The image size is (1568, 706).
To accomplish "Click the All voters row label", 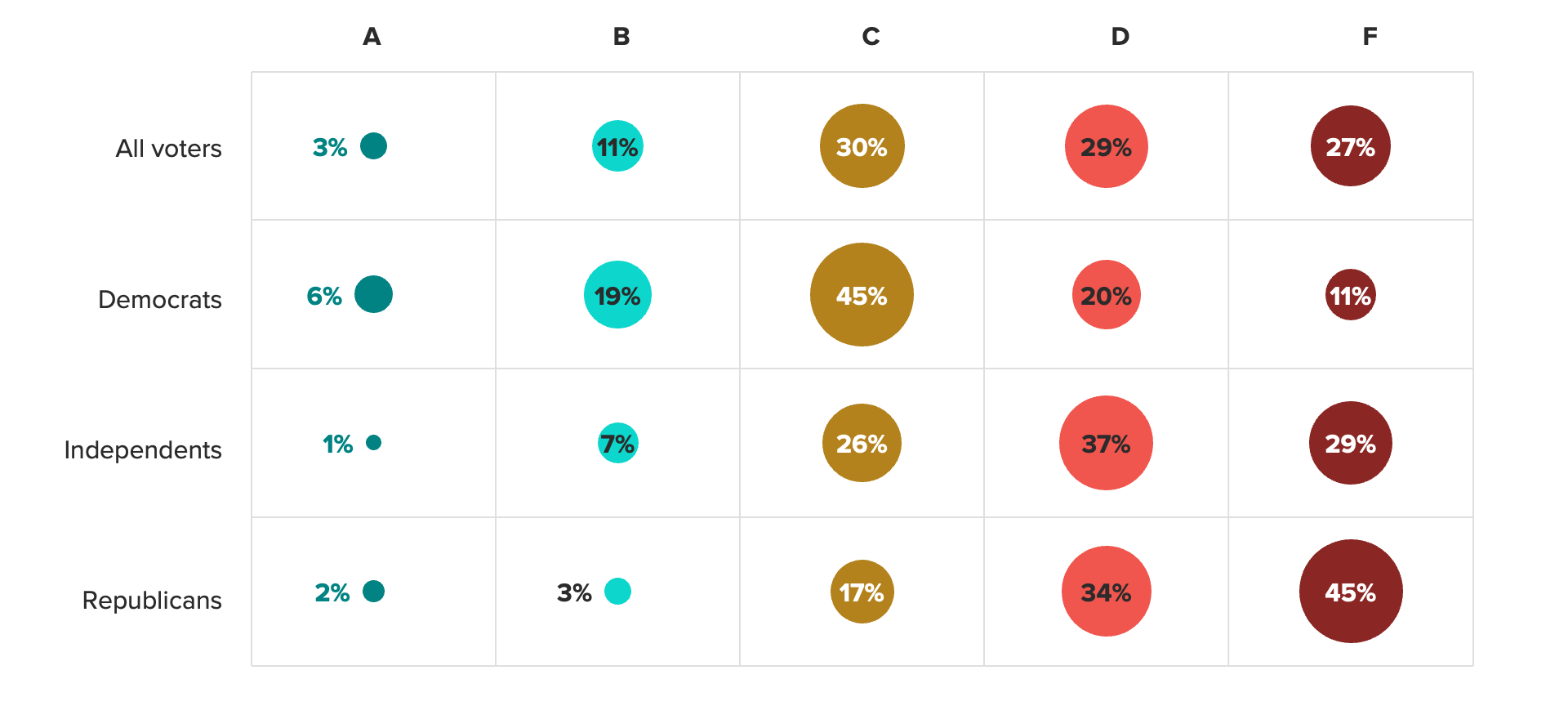I will (x=168, y=149).
